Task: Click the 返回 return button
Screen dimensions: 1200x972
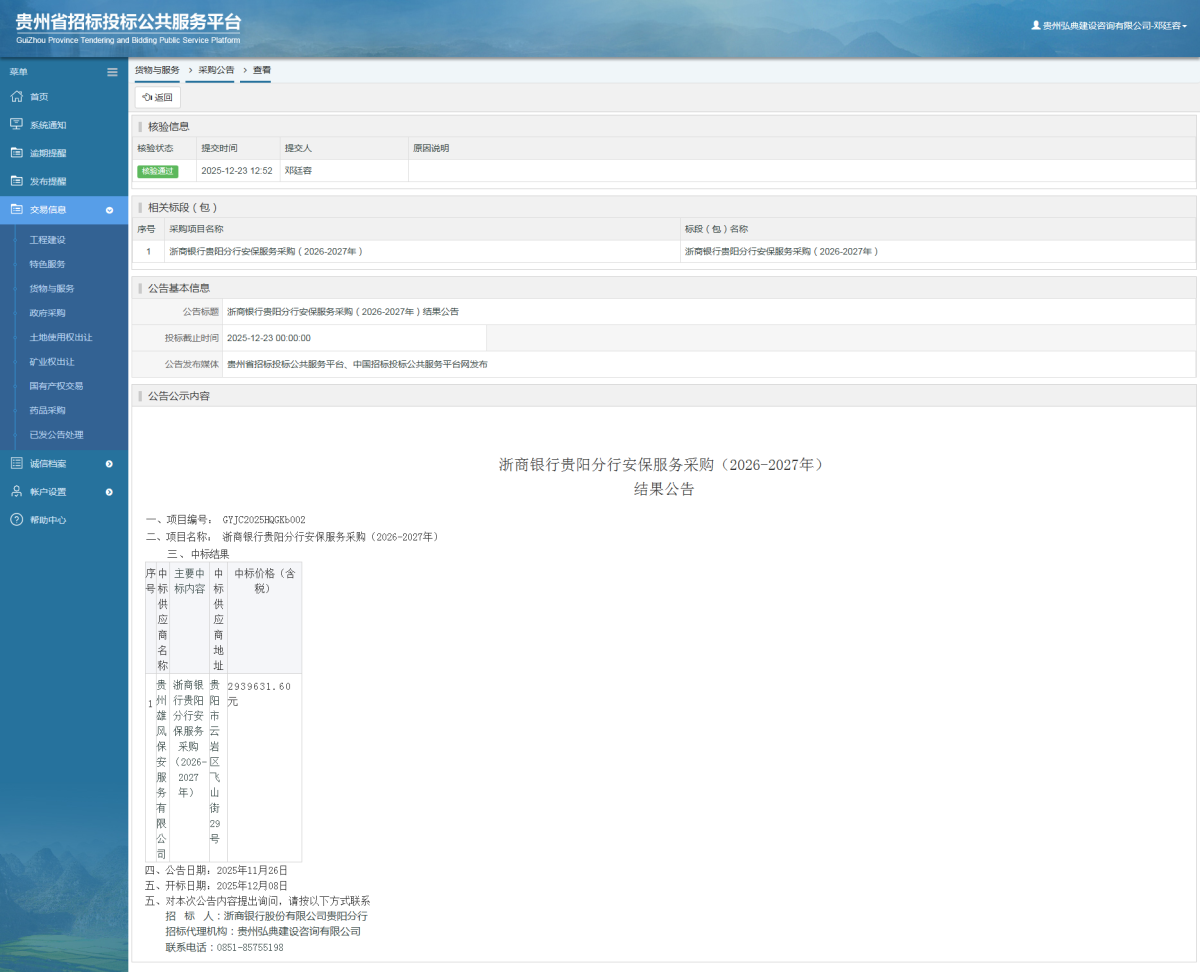Action: pyautogui.click(x=157, y=97)
